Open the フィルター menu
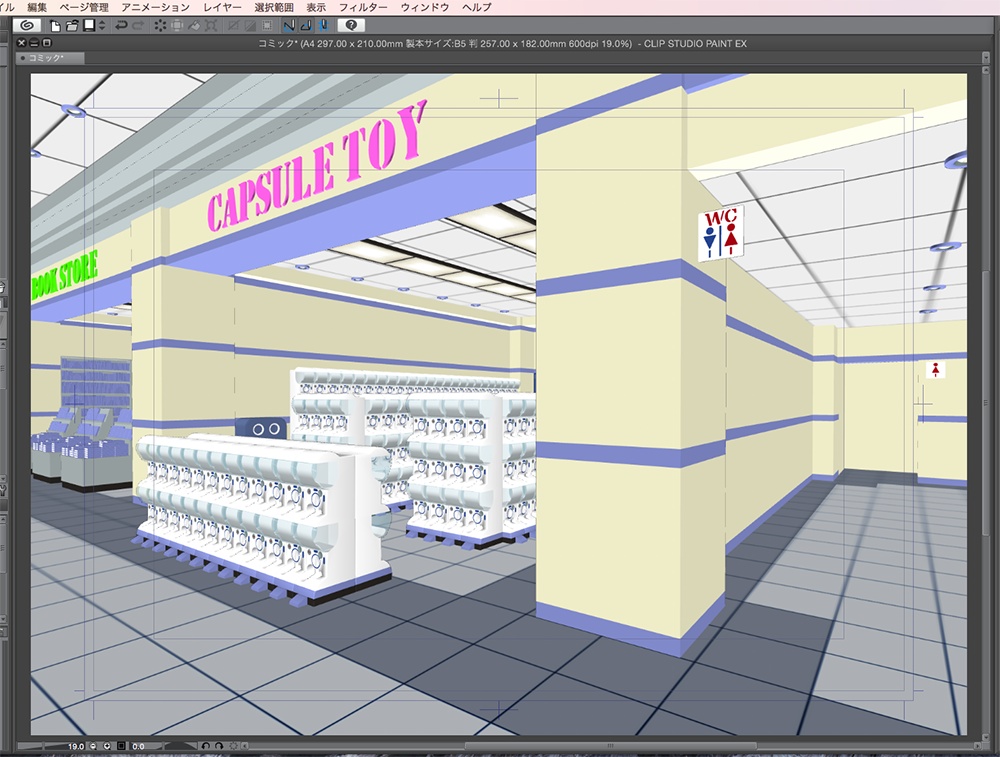 click(363, 7)
